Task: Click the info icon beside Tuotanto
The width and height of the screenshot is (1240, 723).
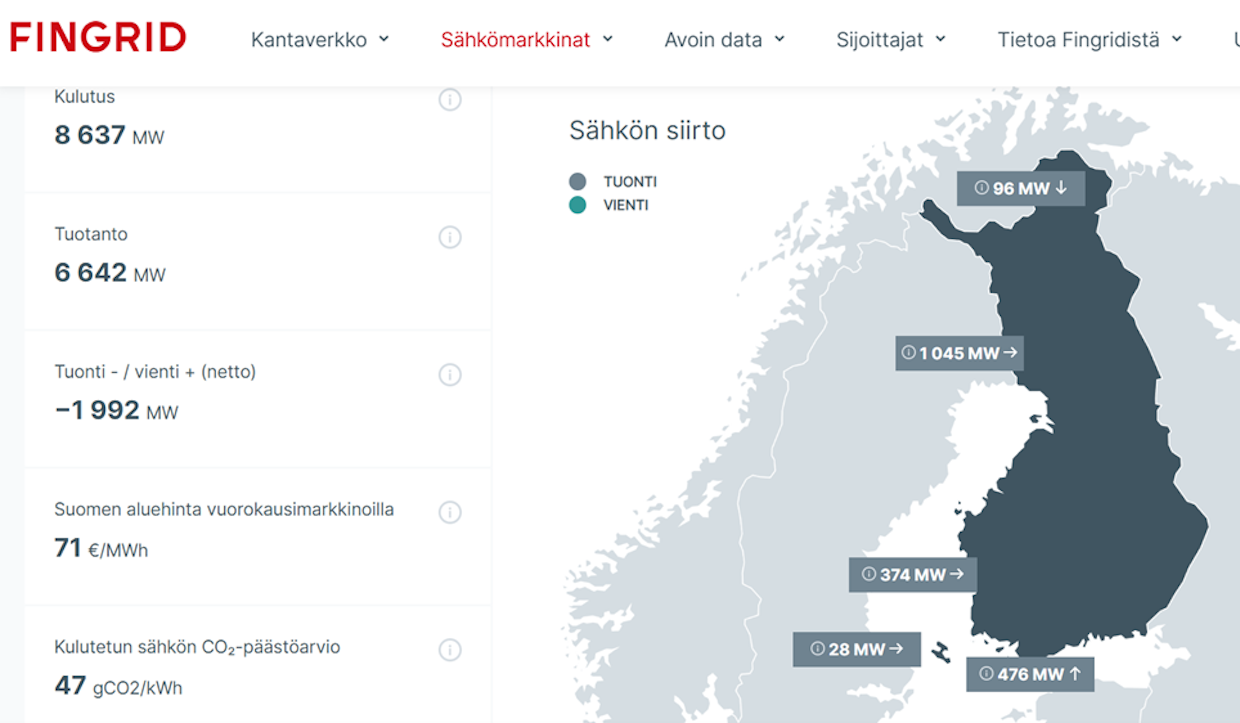Action: (450, 237)
